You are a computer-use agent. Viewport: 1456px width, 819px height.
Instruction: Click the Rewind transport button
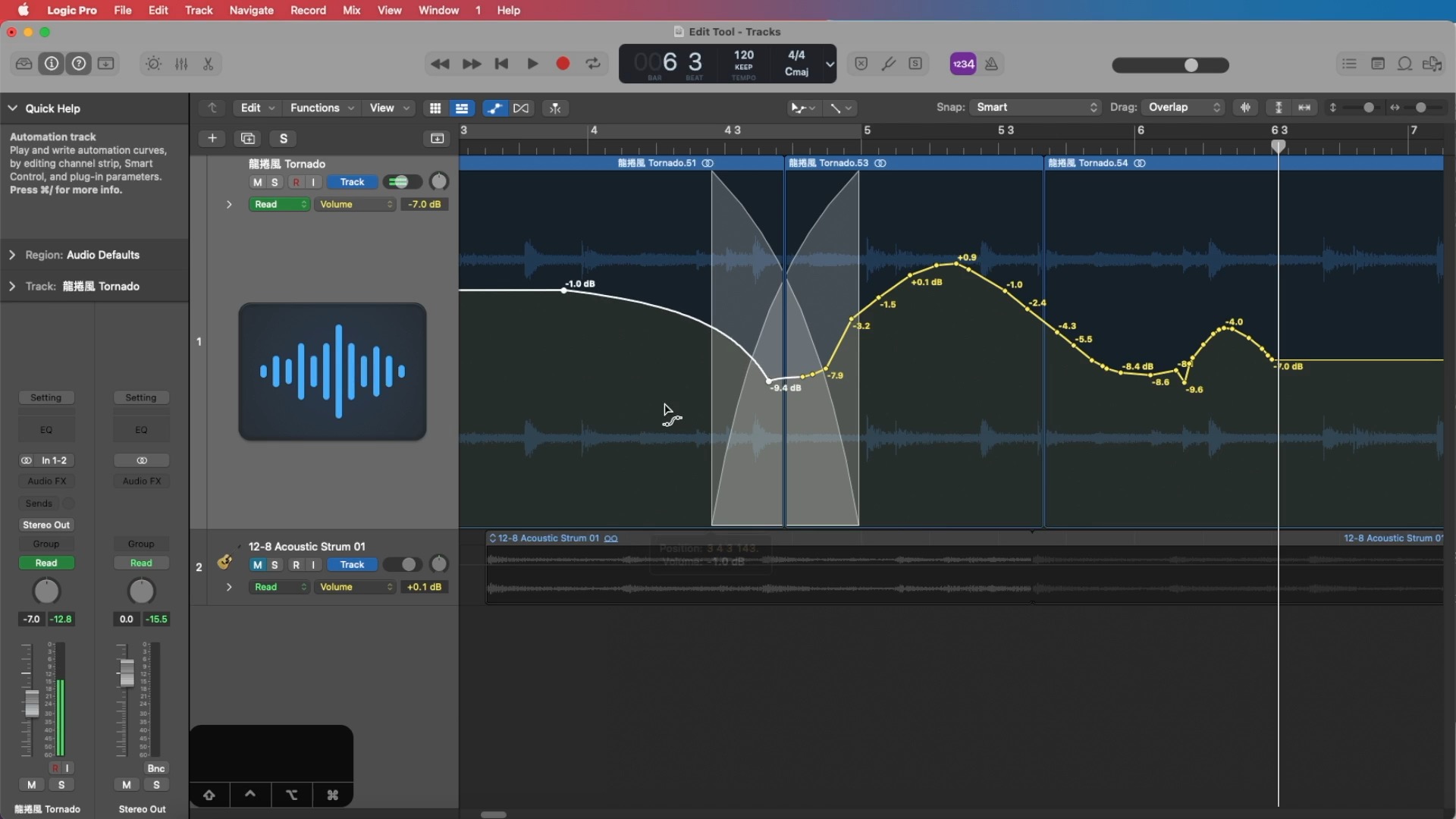440,64
